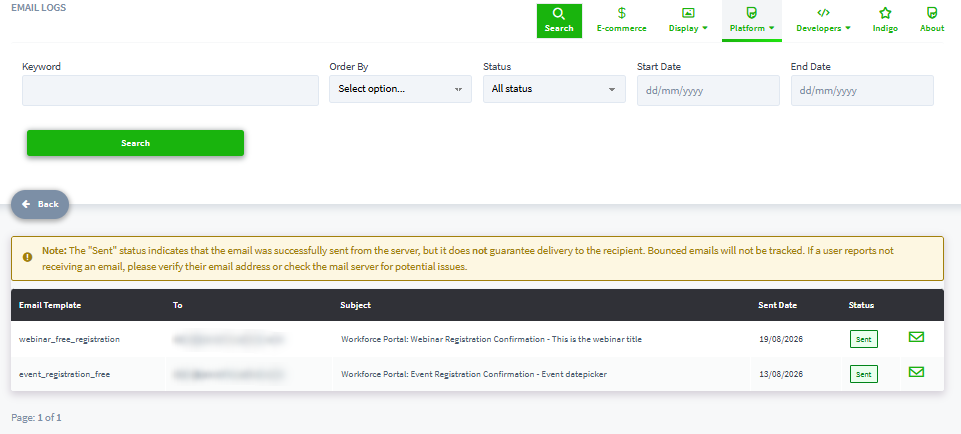Click the Sent badge in the first row
The image size is (961, 434).
pyautogui.click(x=864, y=339)
